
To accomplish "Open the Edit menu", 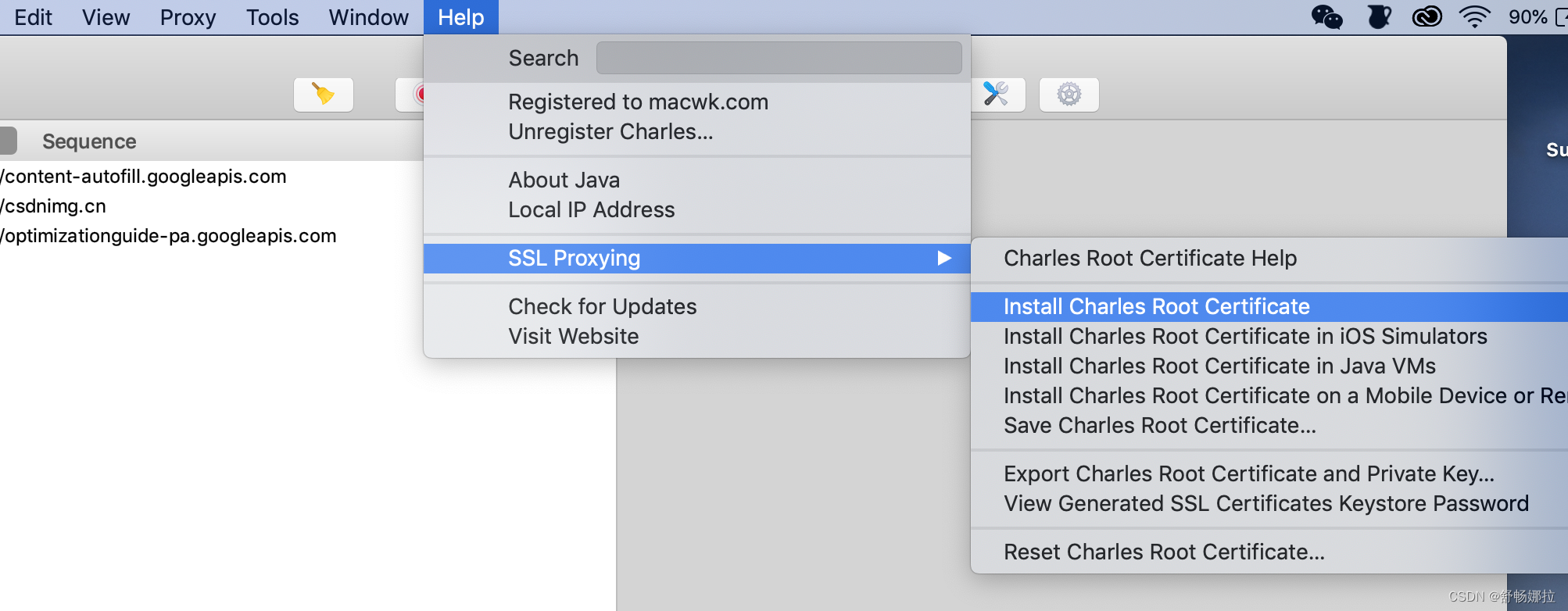I will pos(33,17).
